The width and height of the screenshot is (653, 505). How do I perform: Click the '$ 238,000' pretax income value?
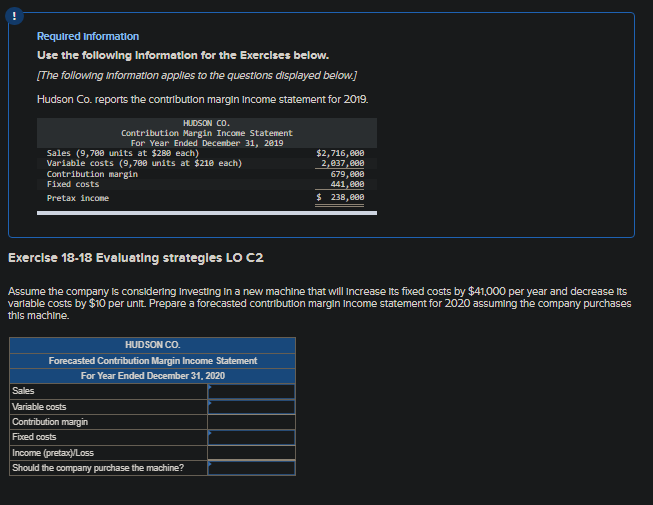point(340,197)
